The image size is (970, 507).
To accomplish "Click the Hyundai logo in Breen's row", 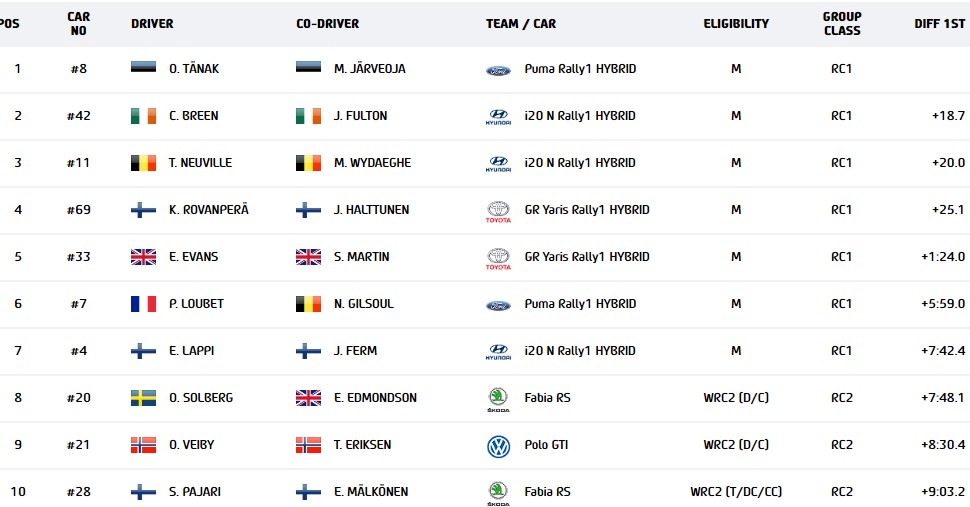I will pyautogui.click(x=497, y=117).
